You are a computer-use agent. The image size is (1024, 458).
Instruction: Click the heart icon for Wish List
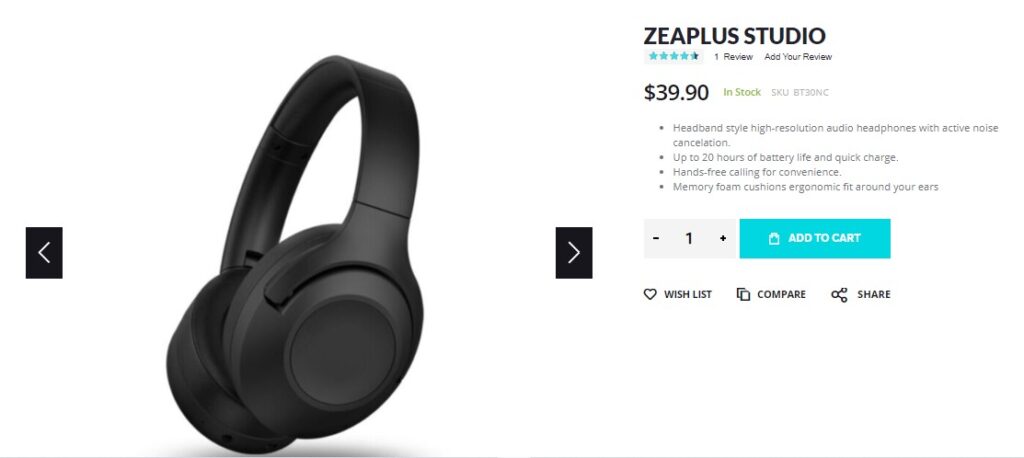(x=650, y=295)
